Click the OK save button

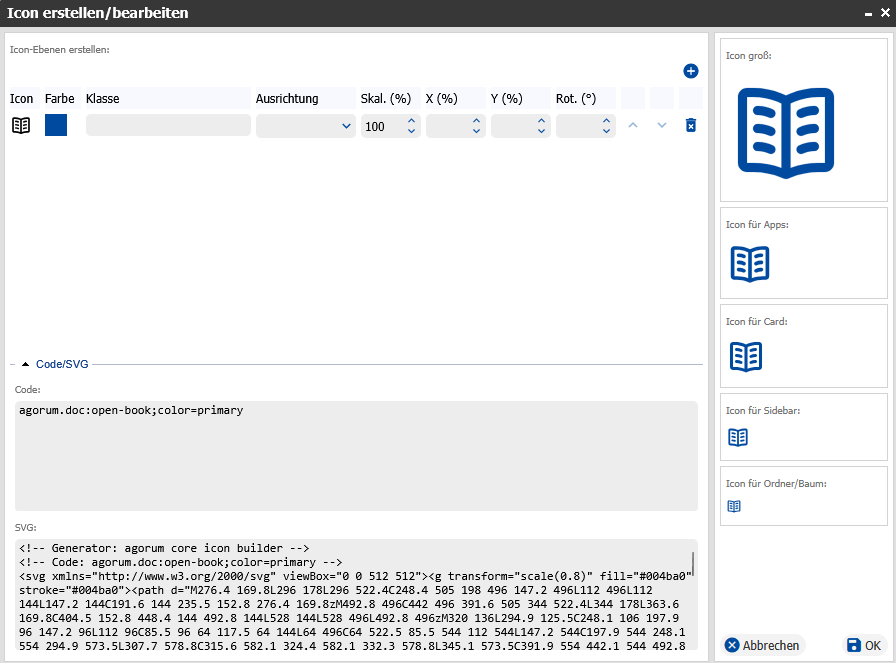coord(863,645)
